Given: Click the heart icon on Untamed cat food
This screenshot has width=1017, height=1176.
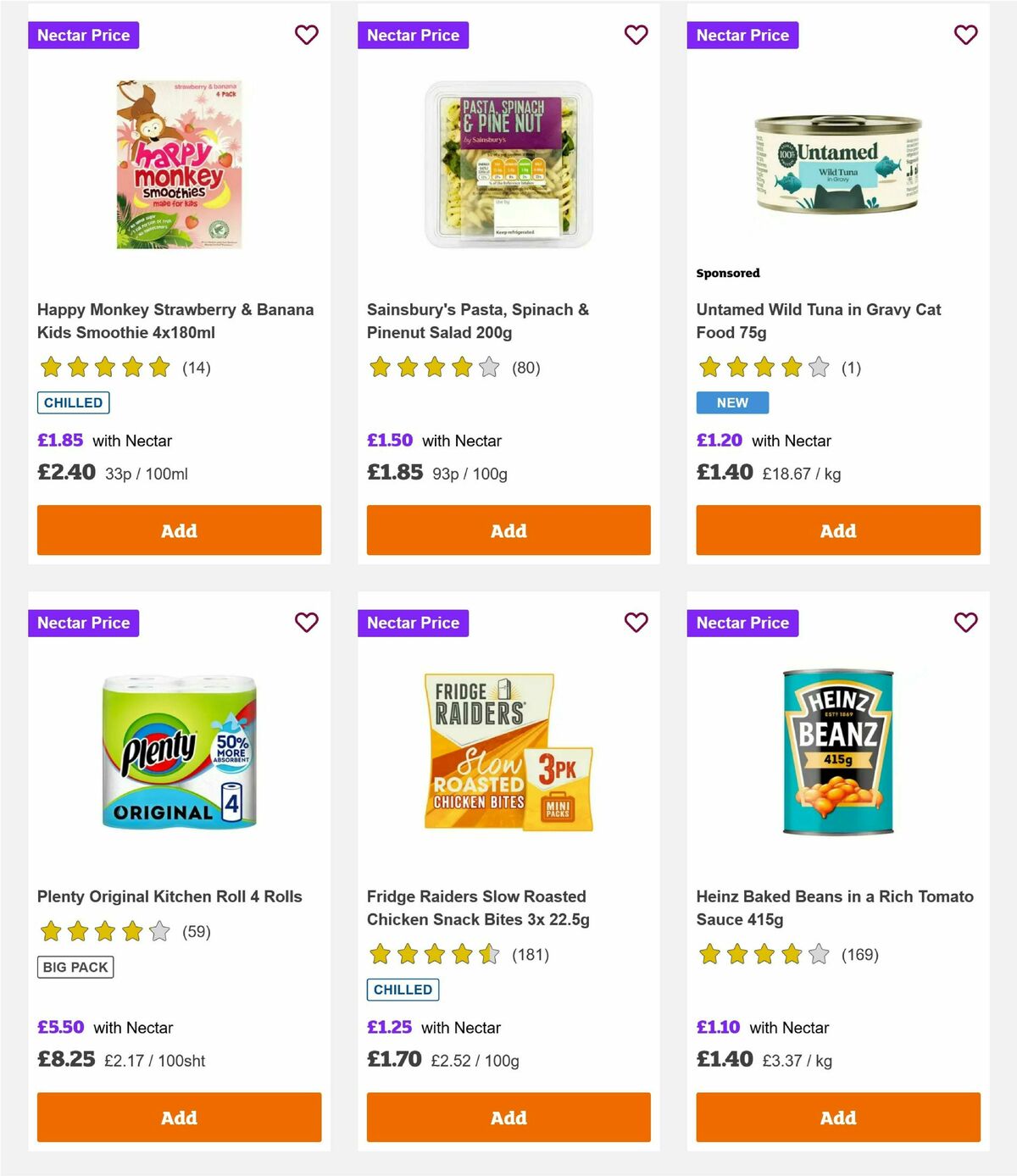Looking at the screenshot, I should (965, 35).
